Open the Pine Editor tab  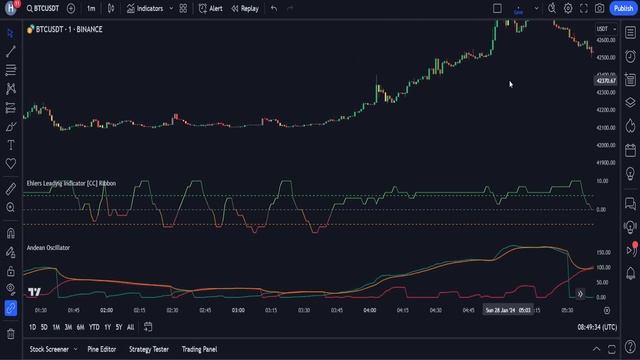tap(102, 349)
